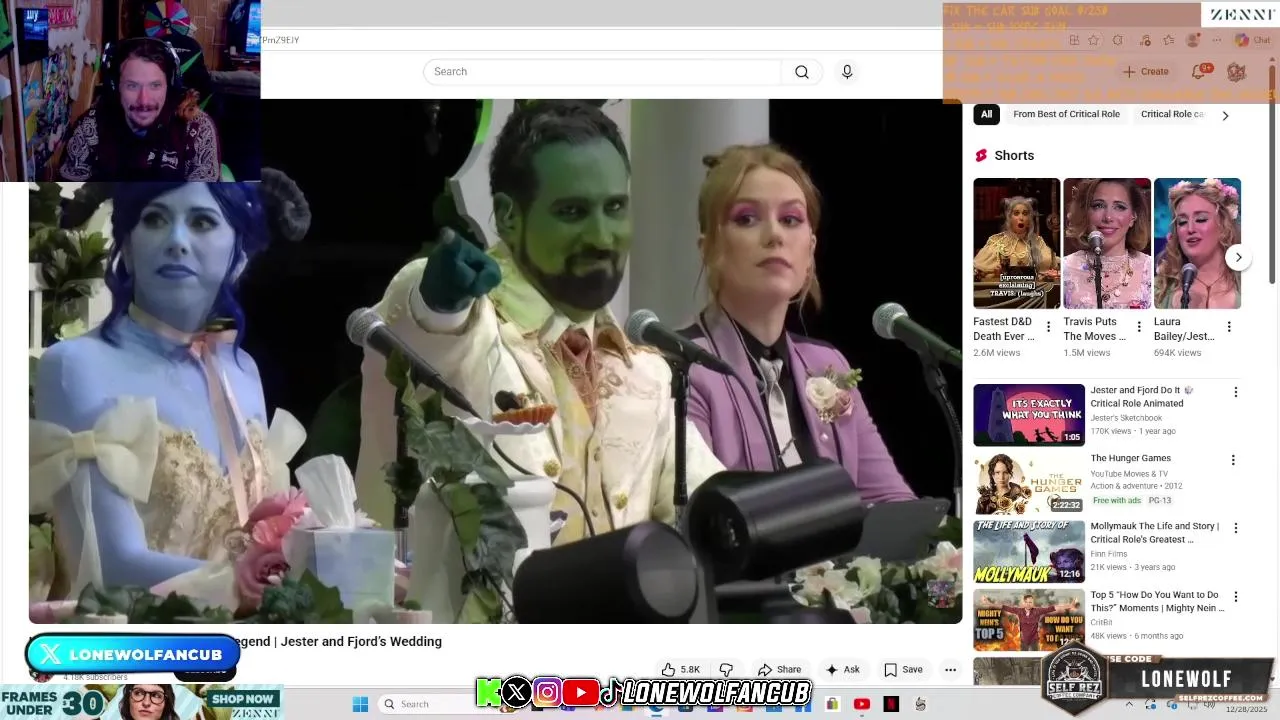1280x720 pixels.
Task: Show next Shorts with arrow button
Action: coord(1238,257)
